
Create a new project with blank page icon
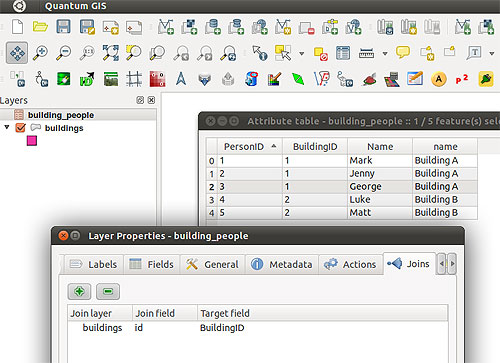coord(17,26)
